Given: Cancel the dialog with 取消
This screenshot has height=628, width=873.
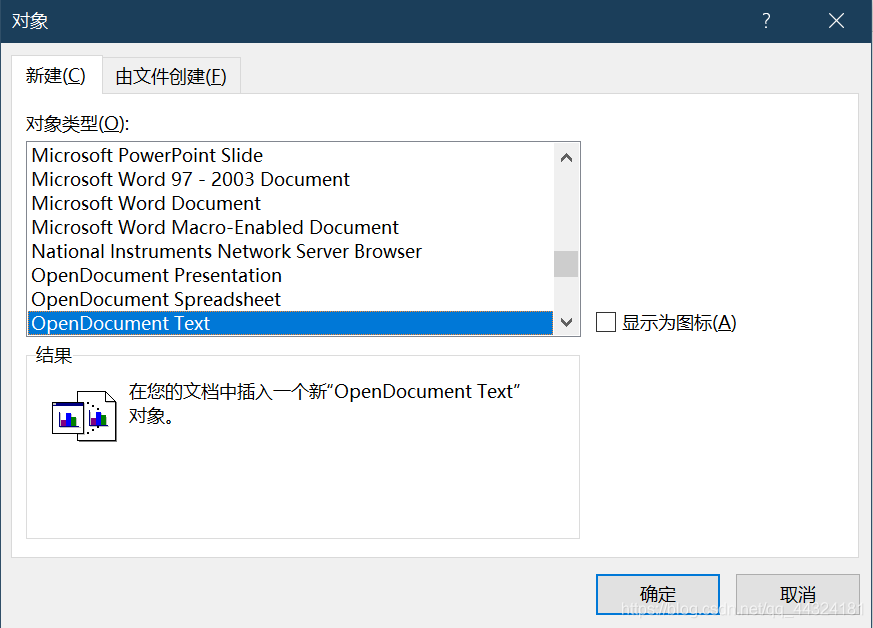Looking at the screenshot, I should [797, 594].
